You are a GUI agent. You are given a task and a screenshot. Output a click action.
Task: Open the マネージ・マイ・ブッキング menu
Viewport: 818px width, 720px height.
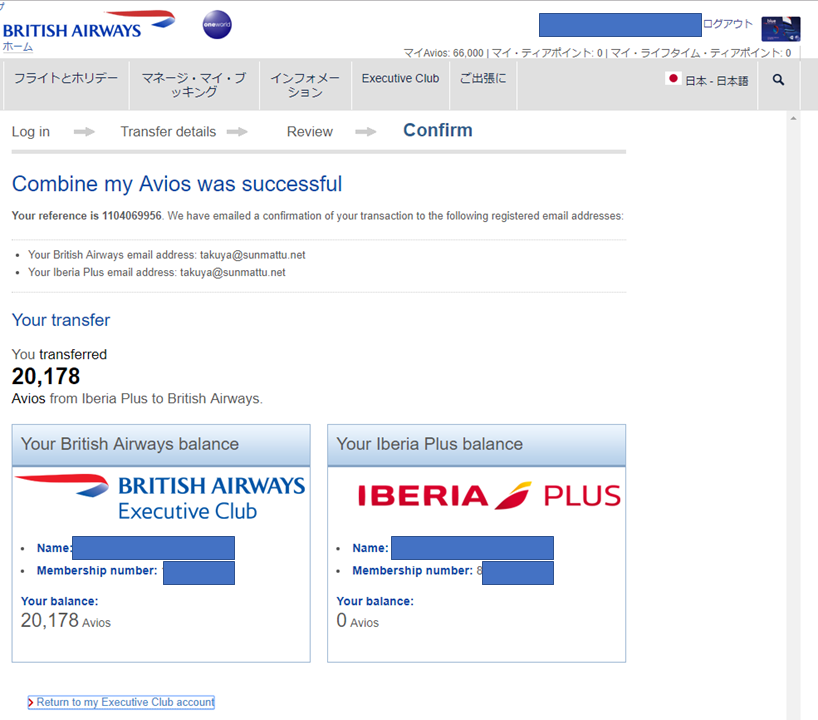[193, 85]
